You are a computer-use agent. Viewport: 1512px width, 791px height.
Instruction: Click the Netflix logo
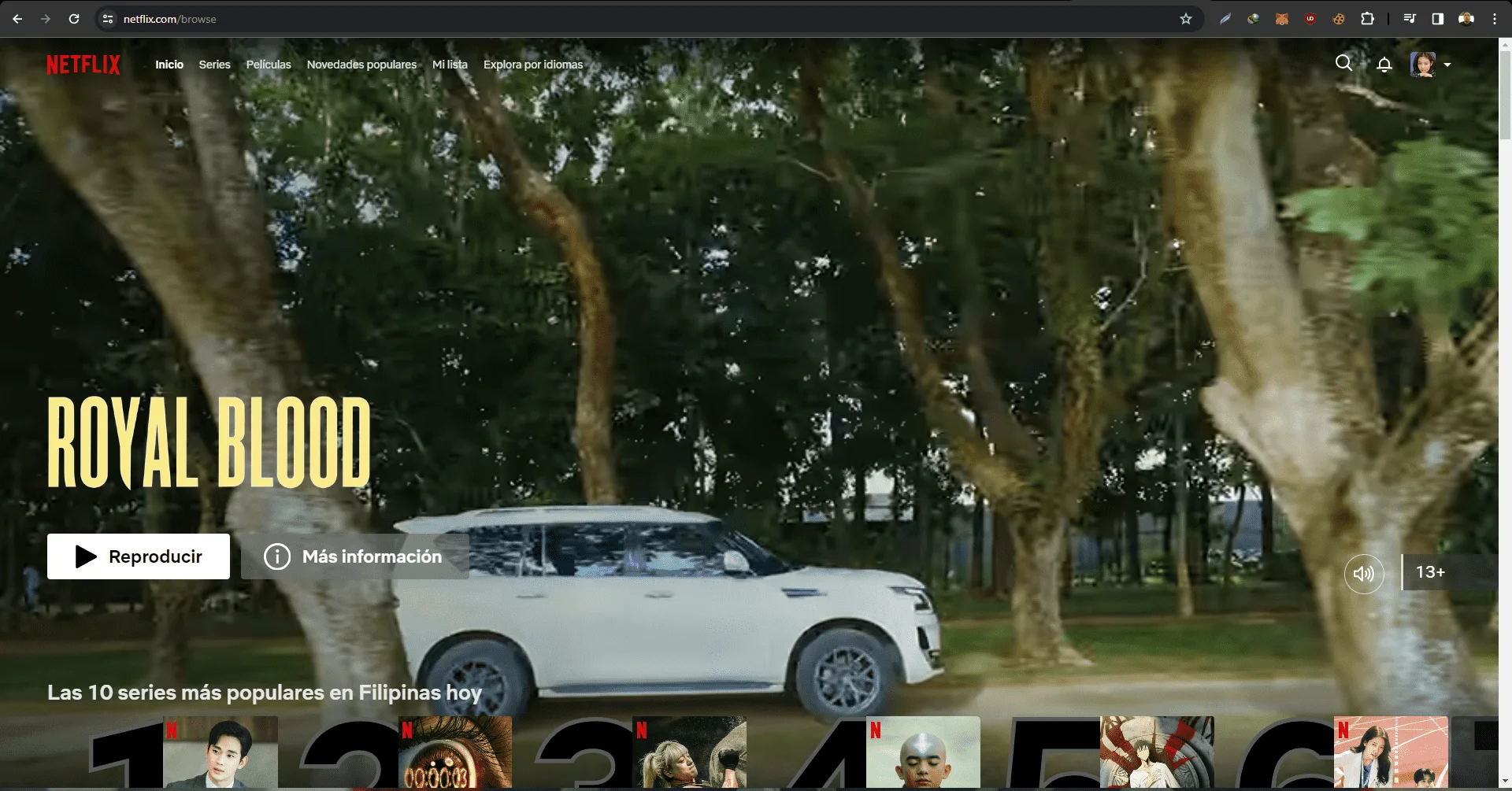pyautogui.click(x=83, y=65)
